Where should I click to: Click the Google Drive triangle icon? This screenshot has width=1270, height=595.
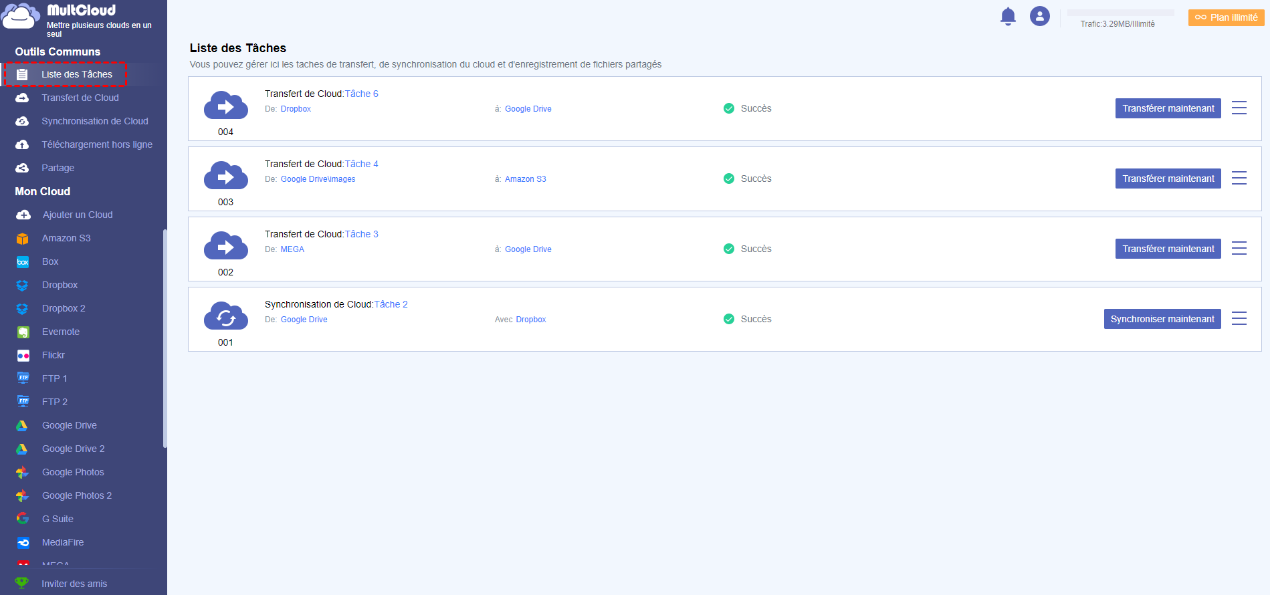(22, 425)
